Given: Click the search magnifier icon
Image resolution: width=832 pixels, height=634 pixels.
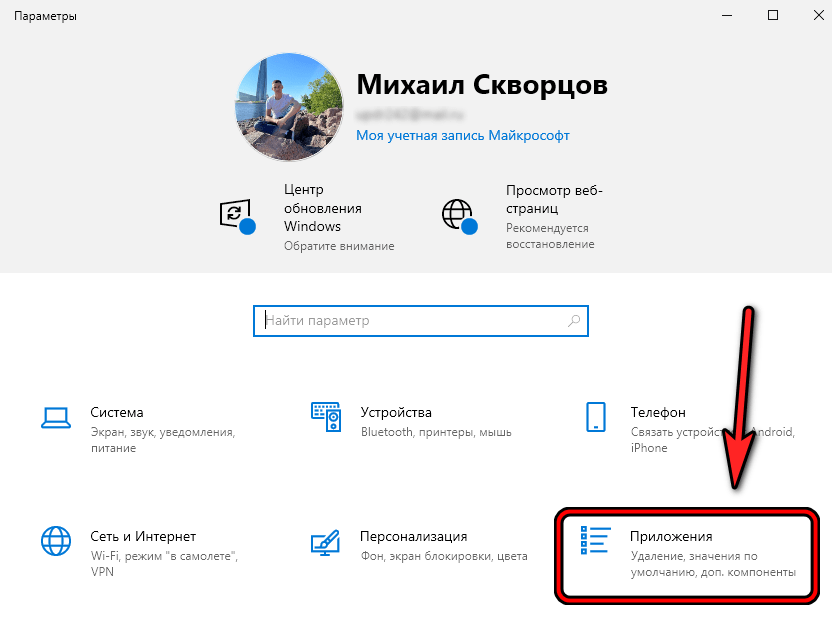Looking at the screenshot, I should tap(573, 321).
